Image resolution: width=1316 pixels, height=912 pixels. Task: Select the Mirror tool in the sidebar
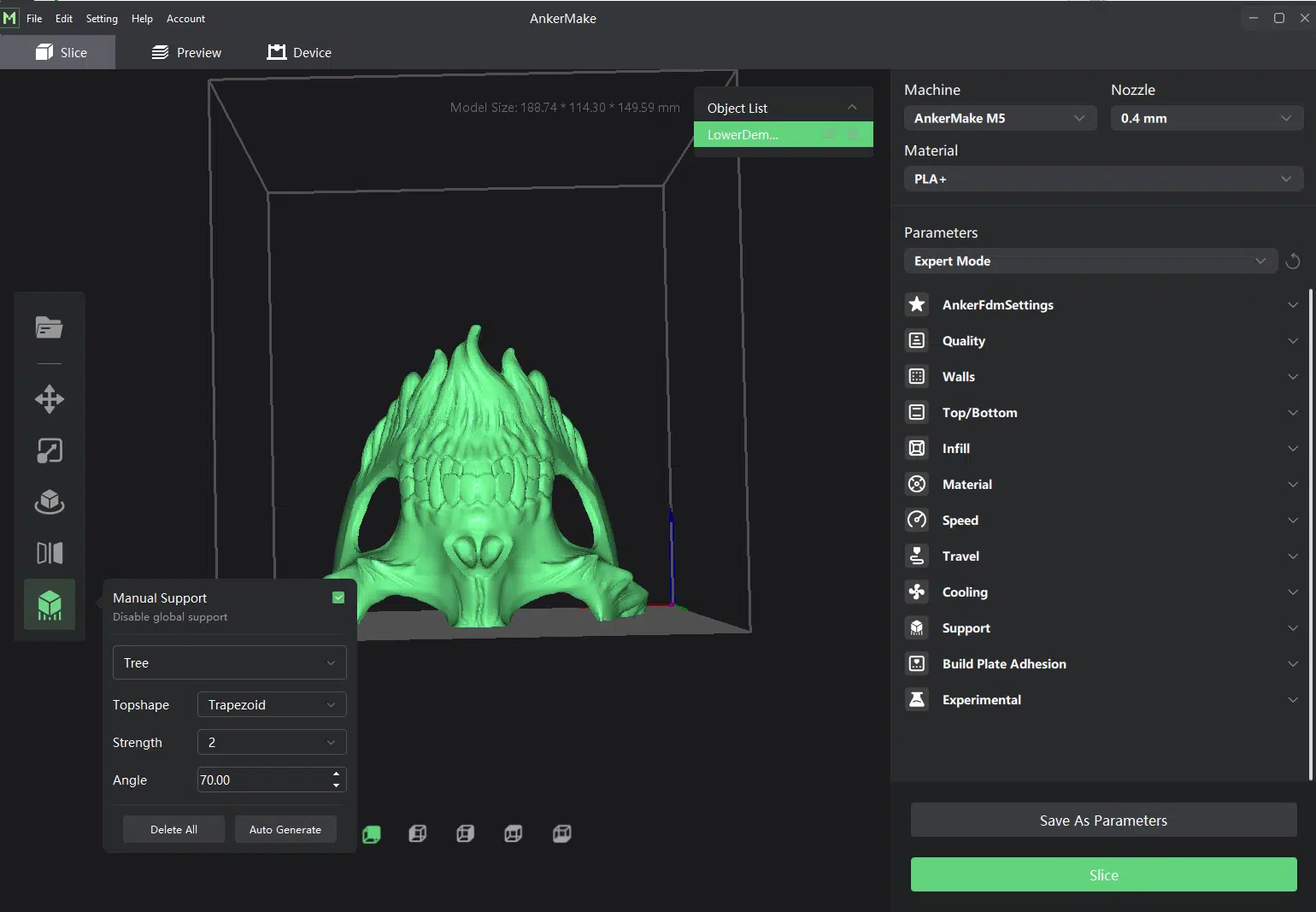pos(50,553)
